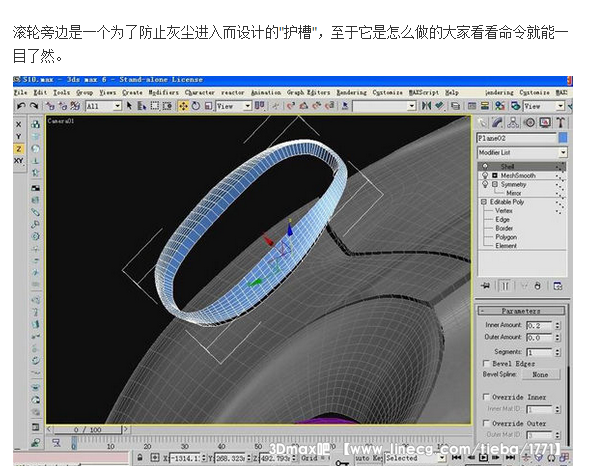Restrict to Y axis button
The width and height of the screenshot is (590, 466).
tap(19, 137)
